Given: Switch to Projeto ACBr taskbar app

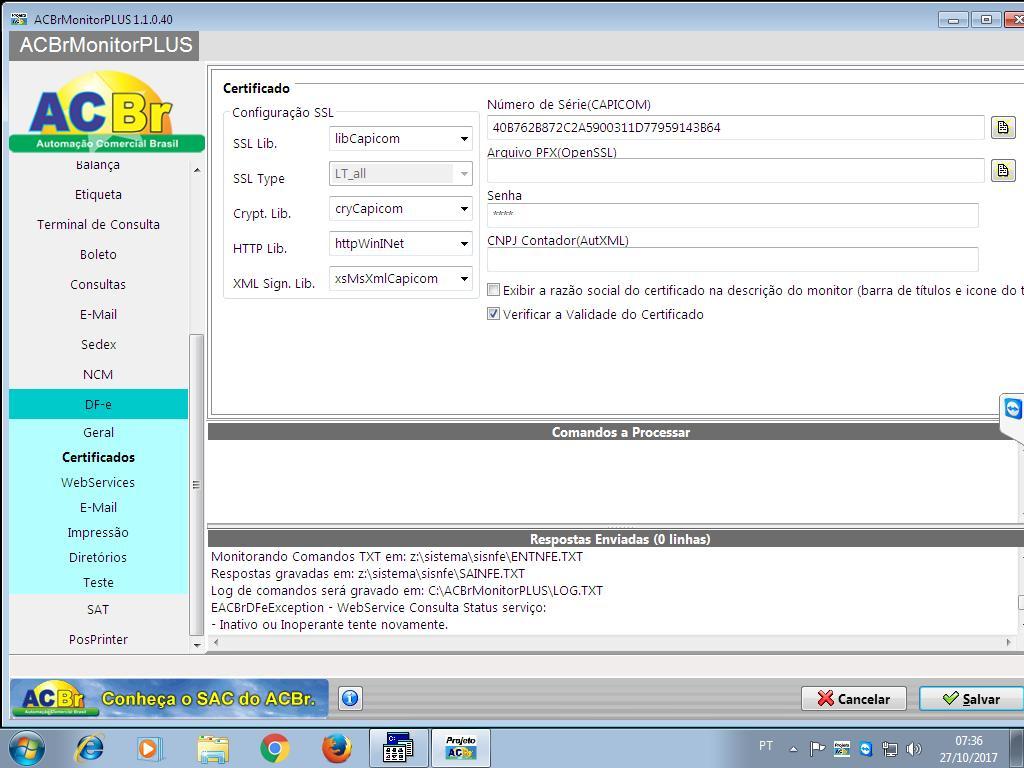Looking at the screenshot, I should point(460,748).
